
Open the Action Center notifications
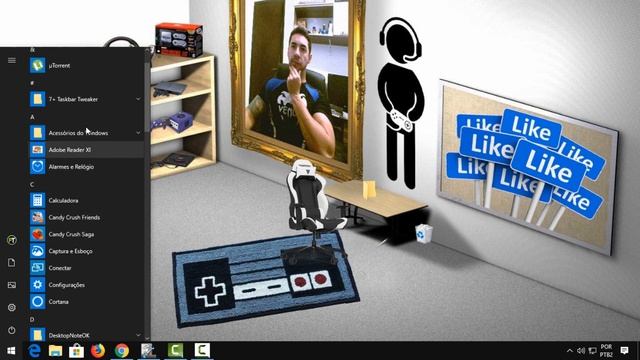[x=624, y=350]
